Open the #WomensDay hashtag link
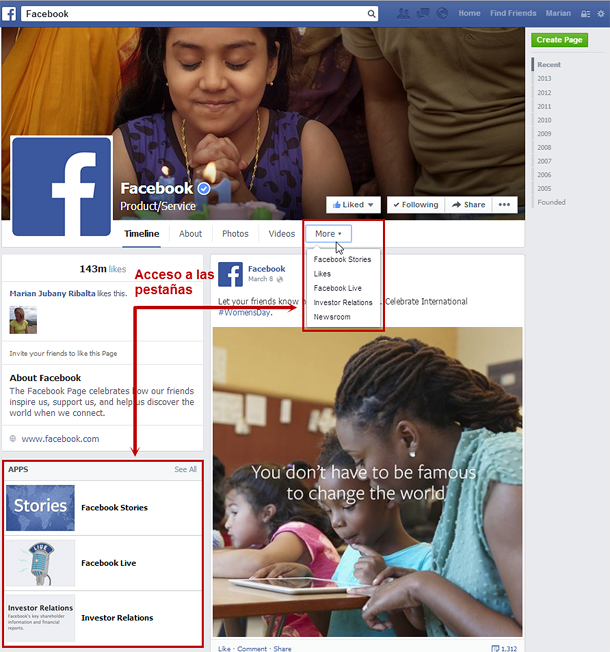The image size is (610, 652). point(245,312)
